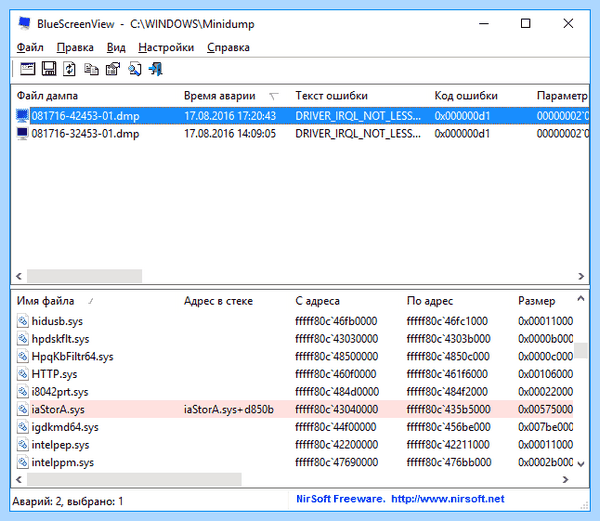Sort by Файл дампа column header

pyautogui.click(x=47, y=96)
